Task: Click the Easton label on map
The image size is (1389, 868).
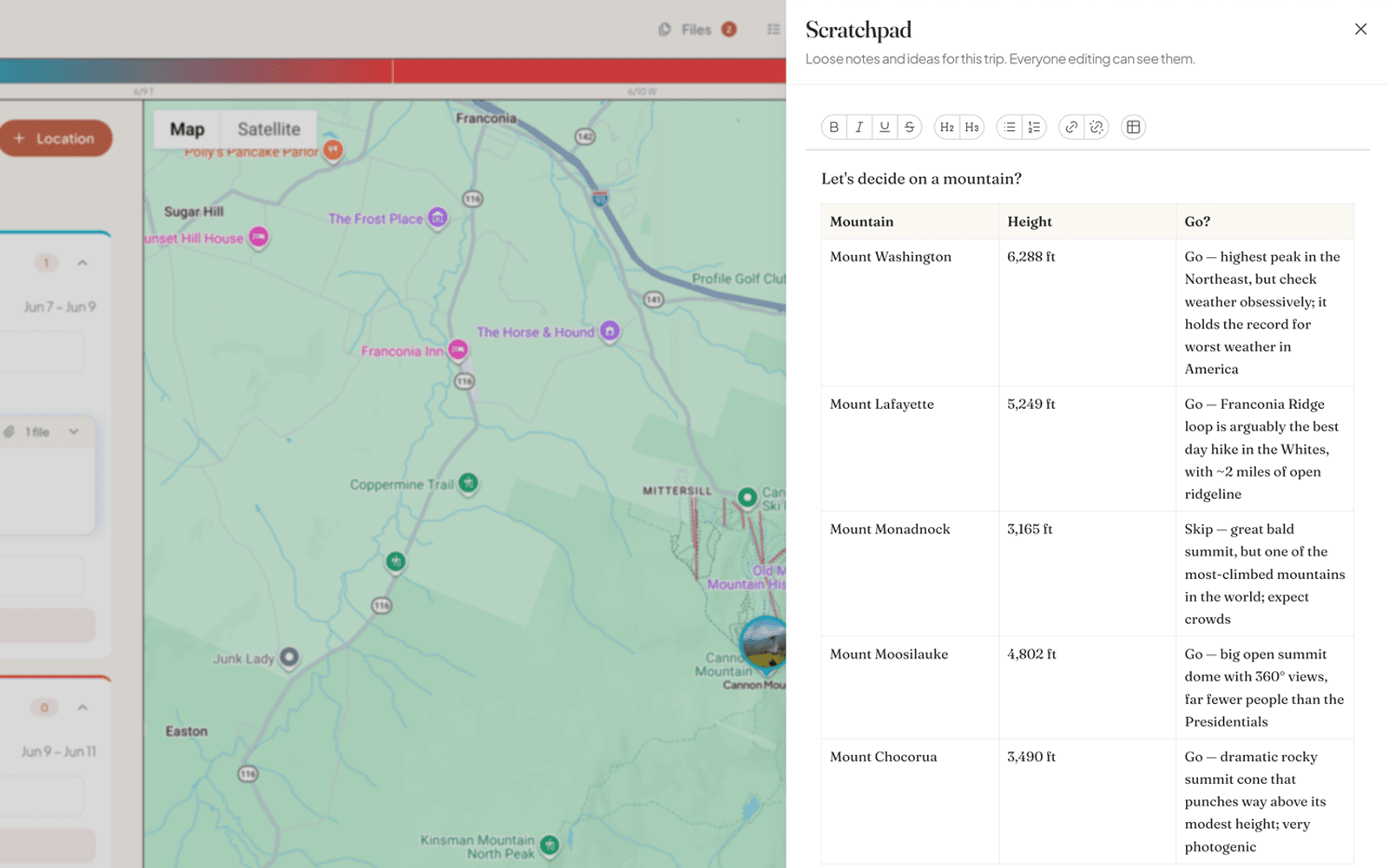Action: coord(187,732)
